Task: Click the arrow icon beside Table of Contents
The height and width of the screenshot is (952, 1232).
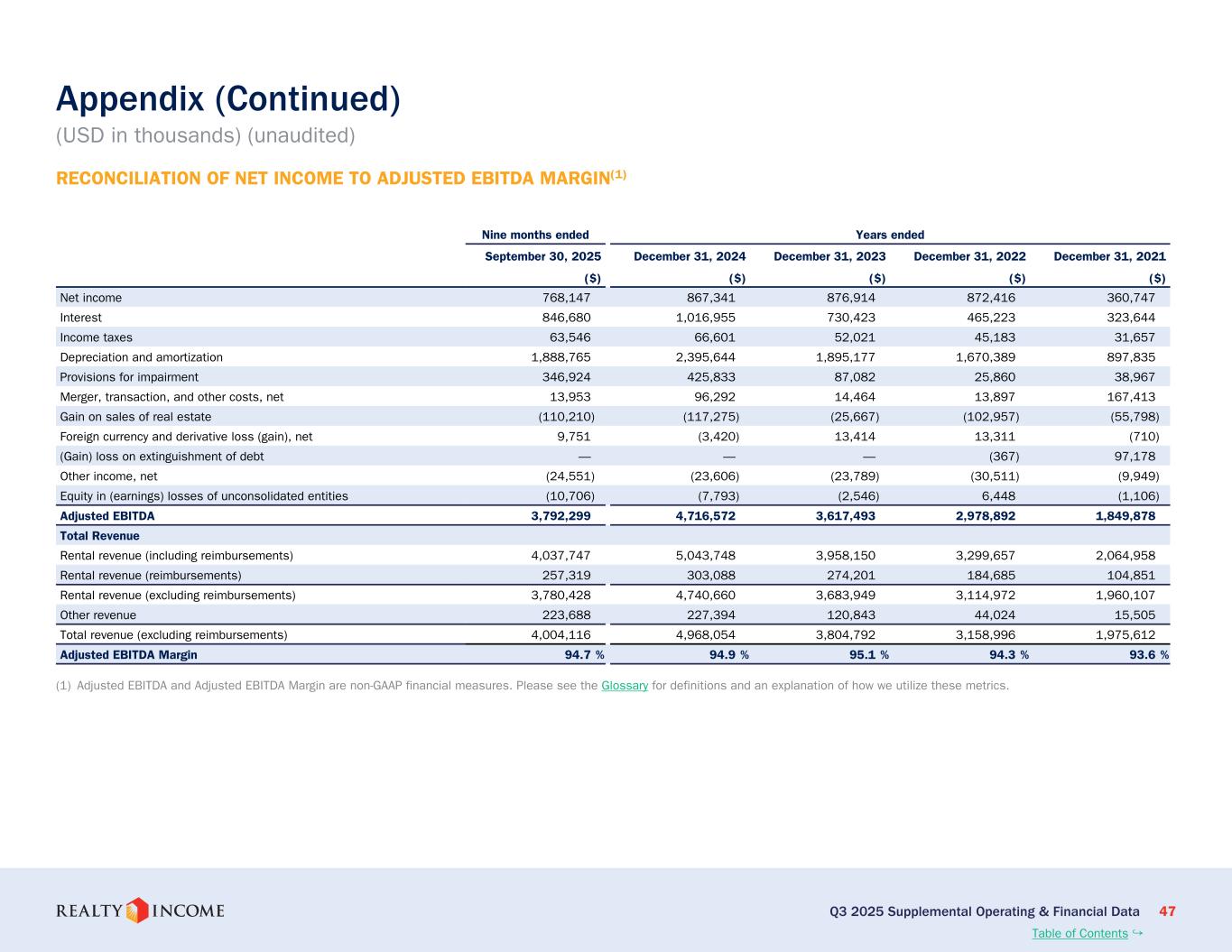Action: pyautogui.click(x=1137, y=932)
